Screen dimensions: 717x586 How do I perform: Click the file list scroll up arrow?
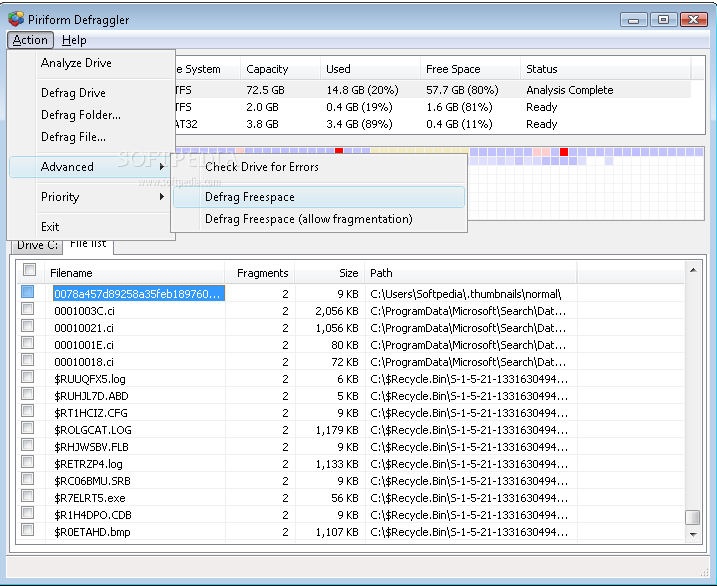click(693, 271)
